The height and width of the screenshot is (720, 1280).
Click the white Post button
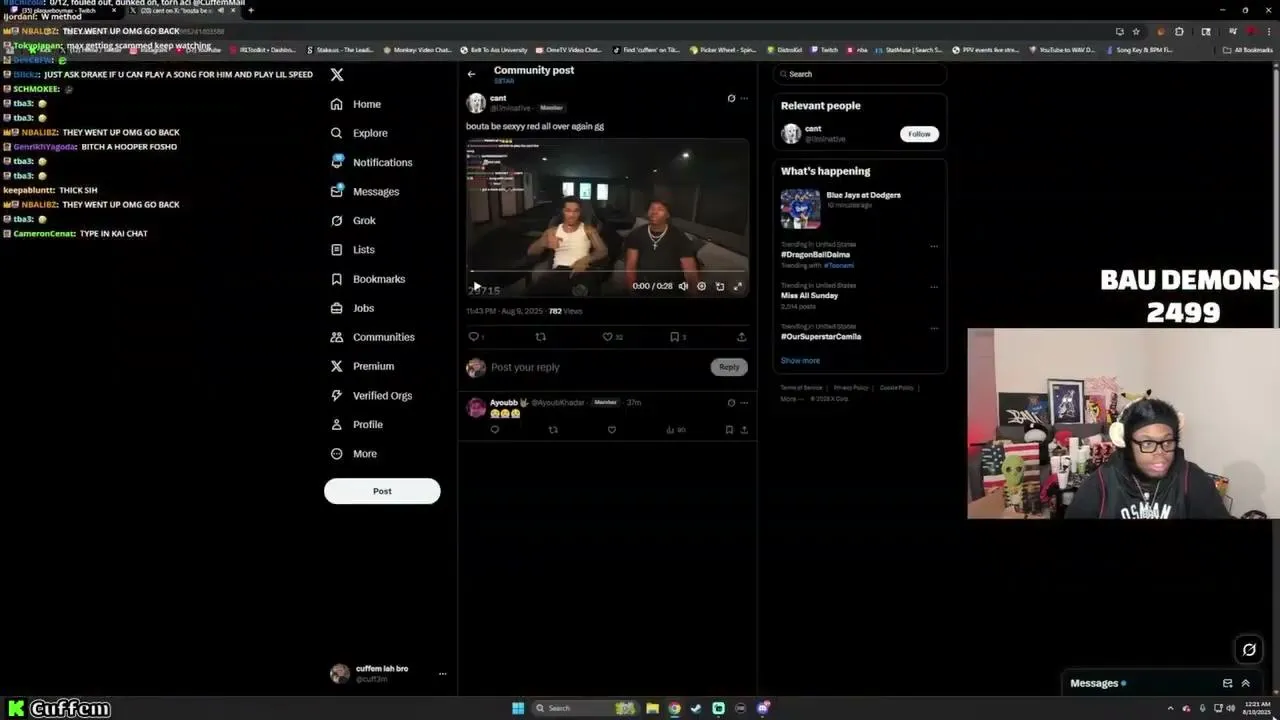point(382,491)
